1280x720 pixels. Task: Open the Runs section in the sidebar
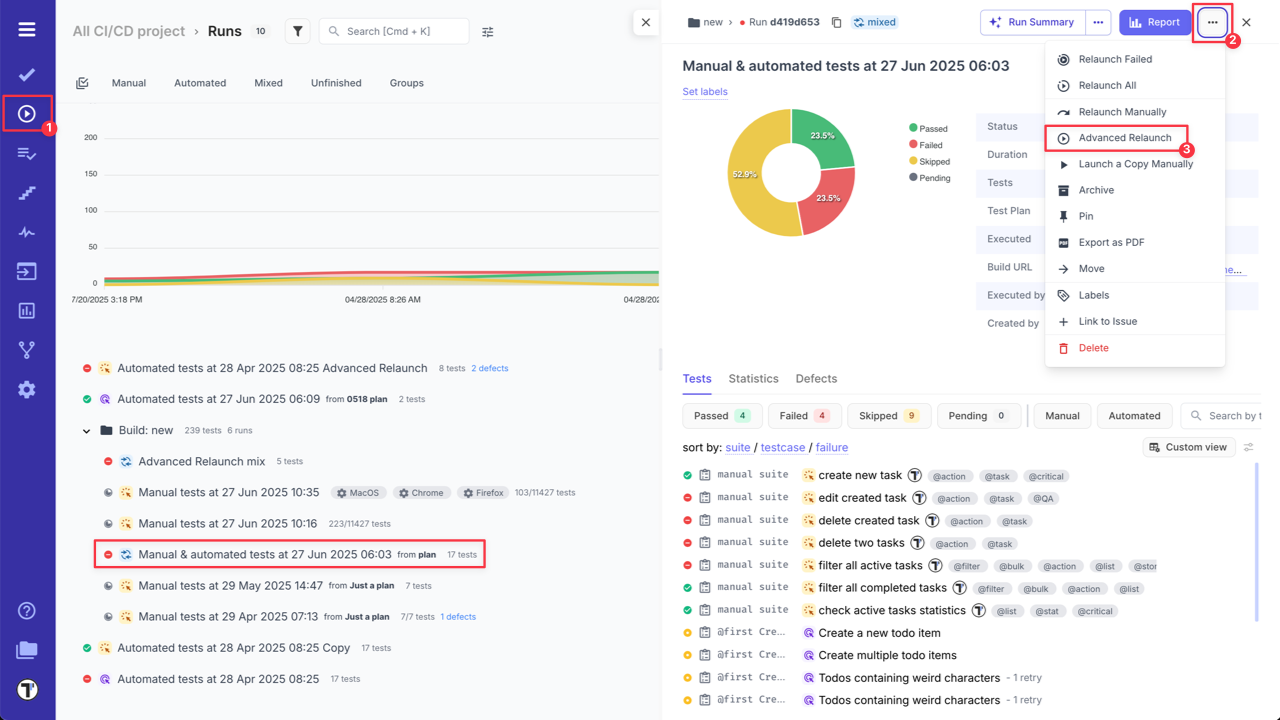27,111
